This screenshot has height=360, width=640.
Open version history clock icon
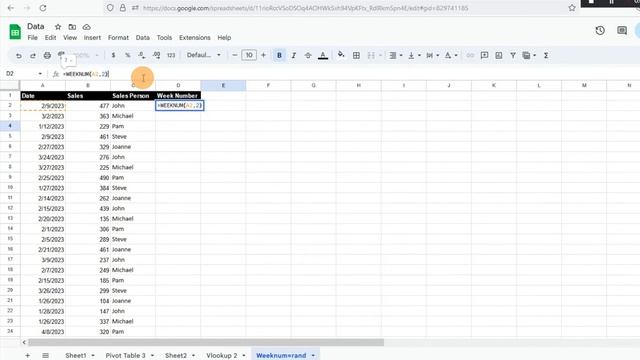coord(600,31)
